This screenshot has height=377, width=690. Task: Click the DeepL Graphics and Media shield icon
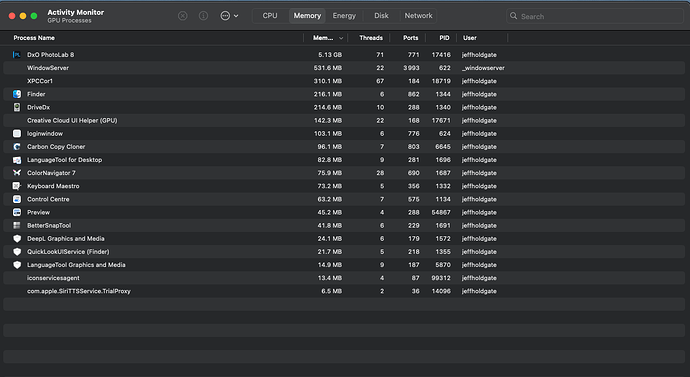coord(17,239)
